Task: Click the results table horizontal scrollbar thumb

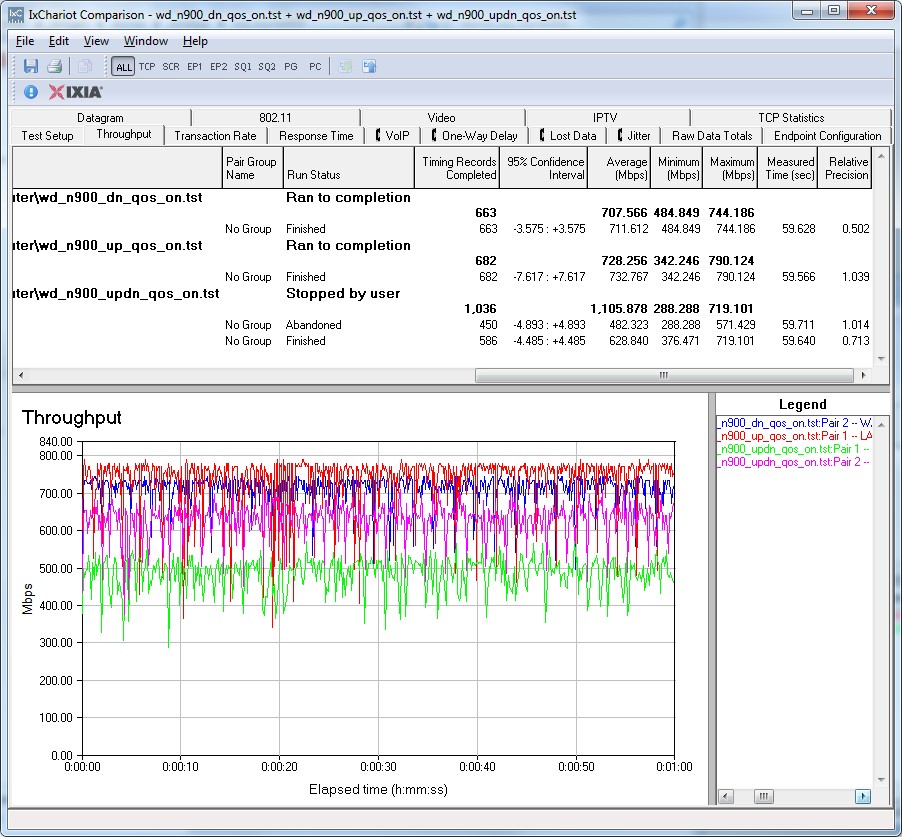Action: click(x=664, y=375)
